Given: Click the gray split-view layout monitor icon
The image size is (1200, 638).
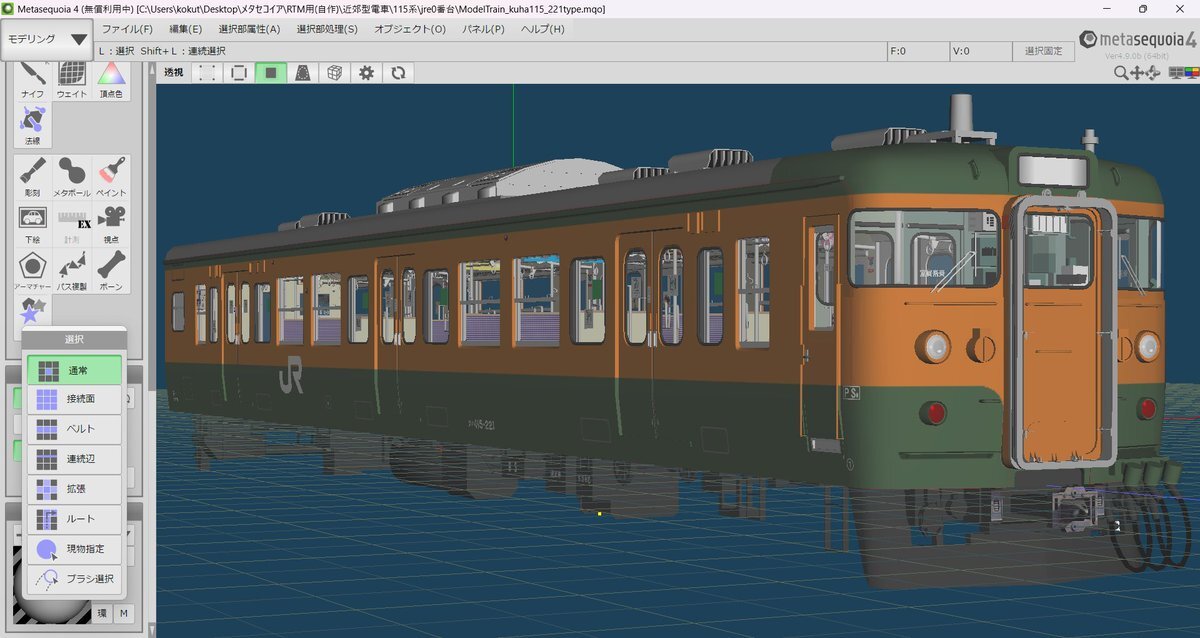Looking at the screenshot, I should pos(1175,73).
